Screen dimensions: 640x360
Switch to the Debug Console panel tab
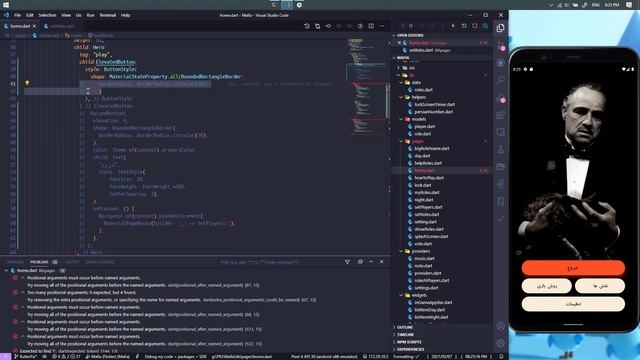100,262
